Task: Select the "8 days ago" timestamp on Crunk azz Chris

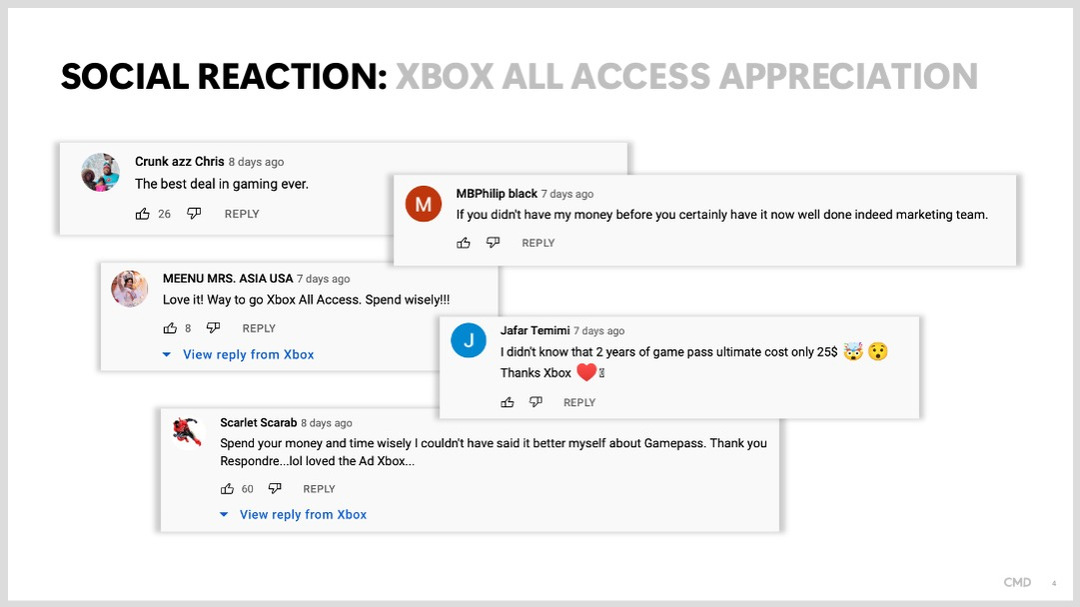Action: (256, 162)
